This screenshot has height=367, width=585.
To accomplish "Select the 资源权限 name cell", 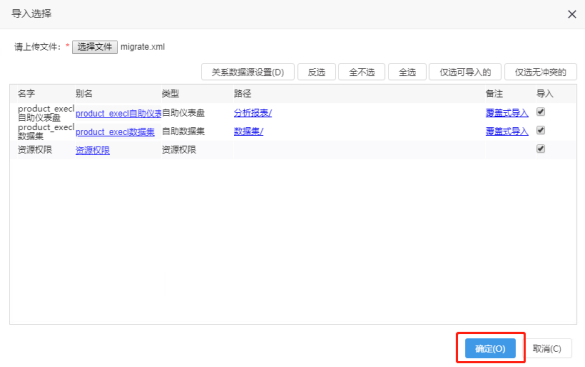I will [35, 150].
